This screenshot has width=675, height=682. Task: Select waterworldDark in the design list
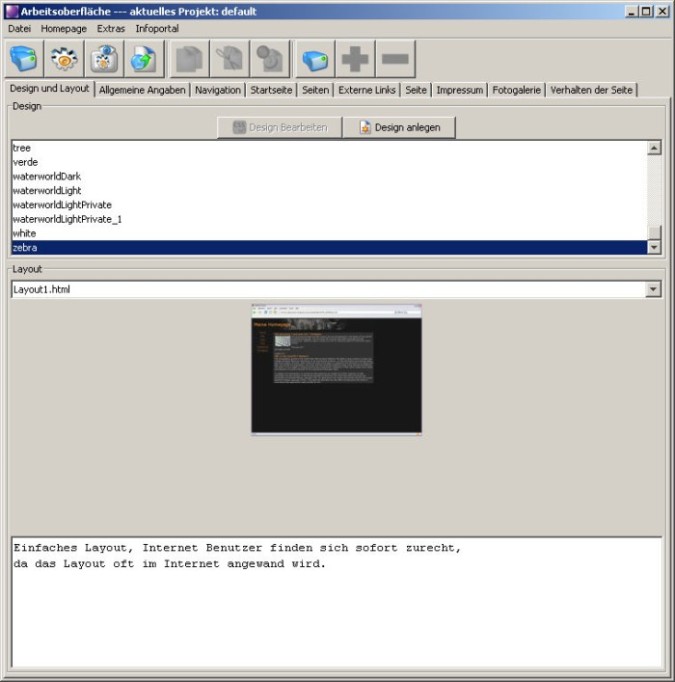47,176
